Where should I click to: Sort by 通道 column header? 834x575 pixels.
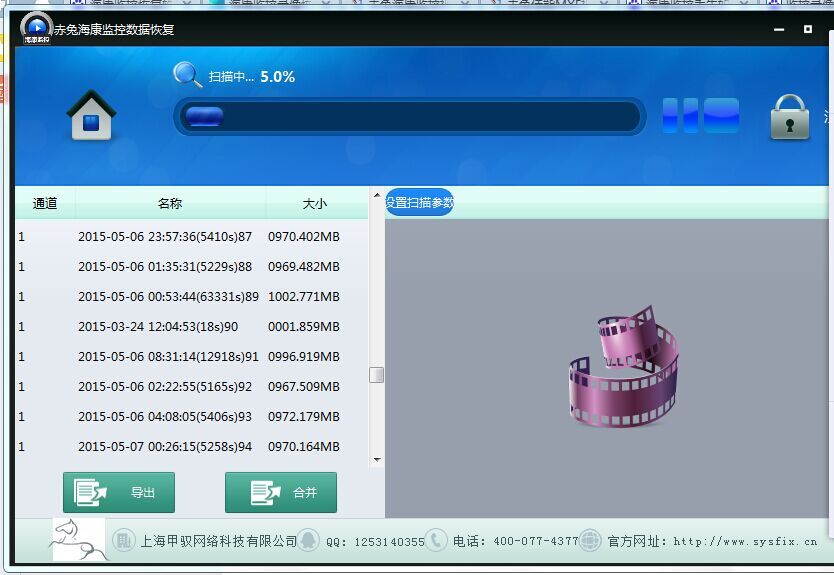[45, 203]
